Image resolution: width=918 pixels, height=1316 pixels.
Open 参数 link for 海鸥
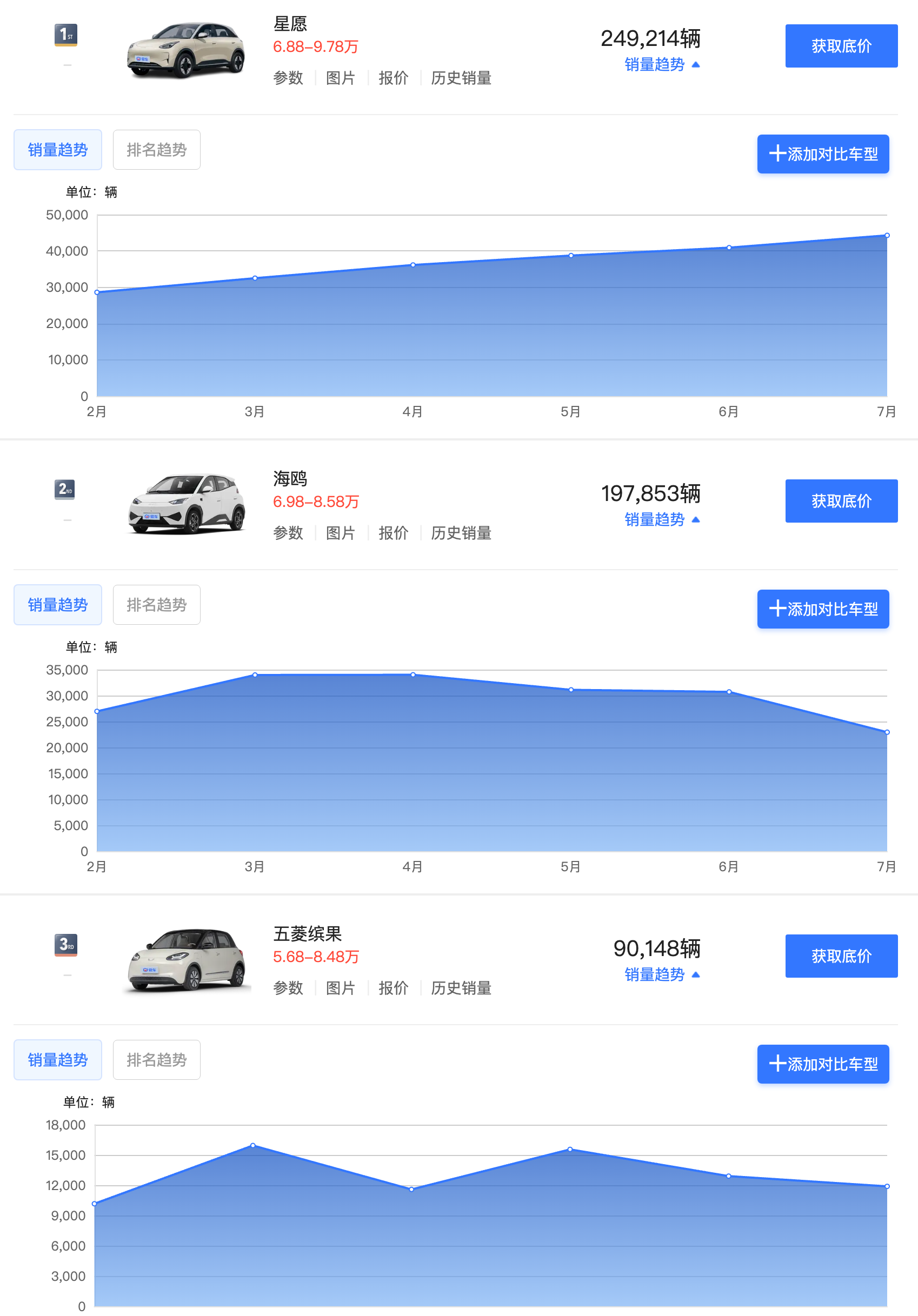click(288, 533)
